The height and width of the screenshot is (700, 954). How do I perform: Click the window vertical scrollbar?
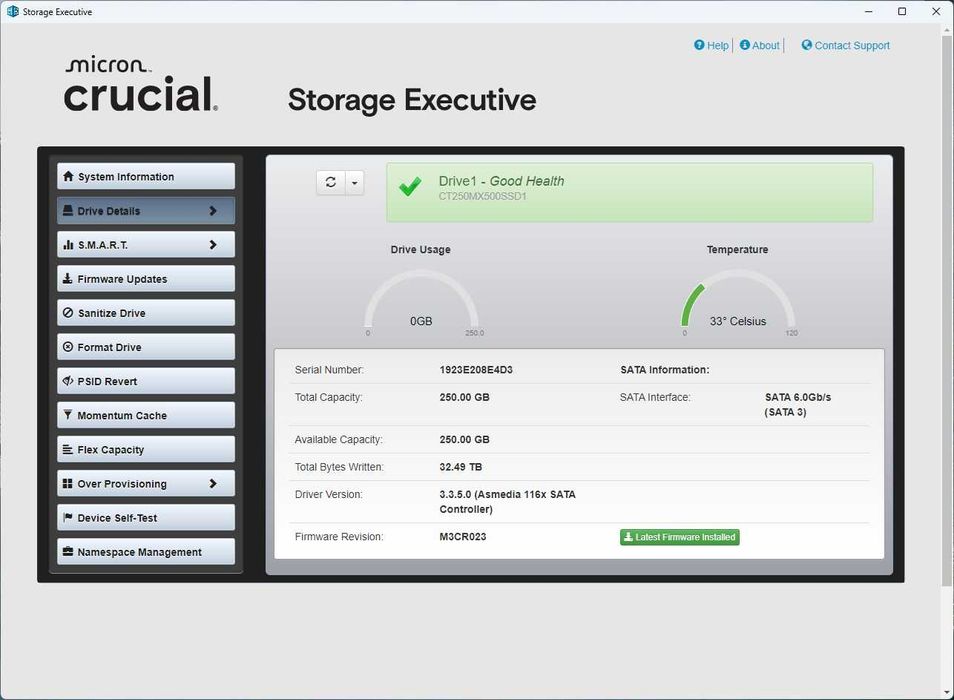(946, 310)
